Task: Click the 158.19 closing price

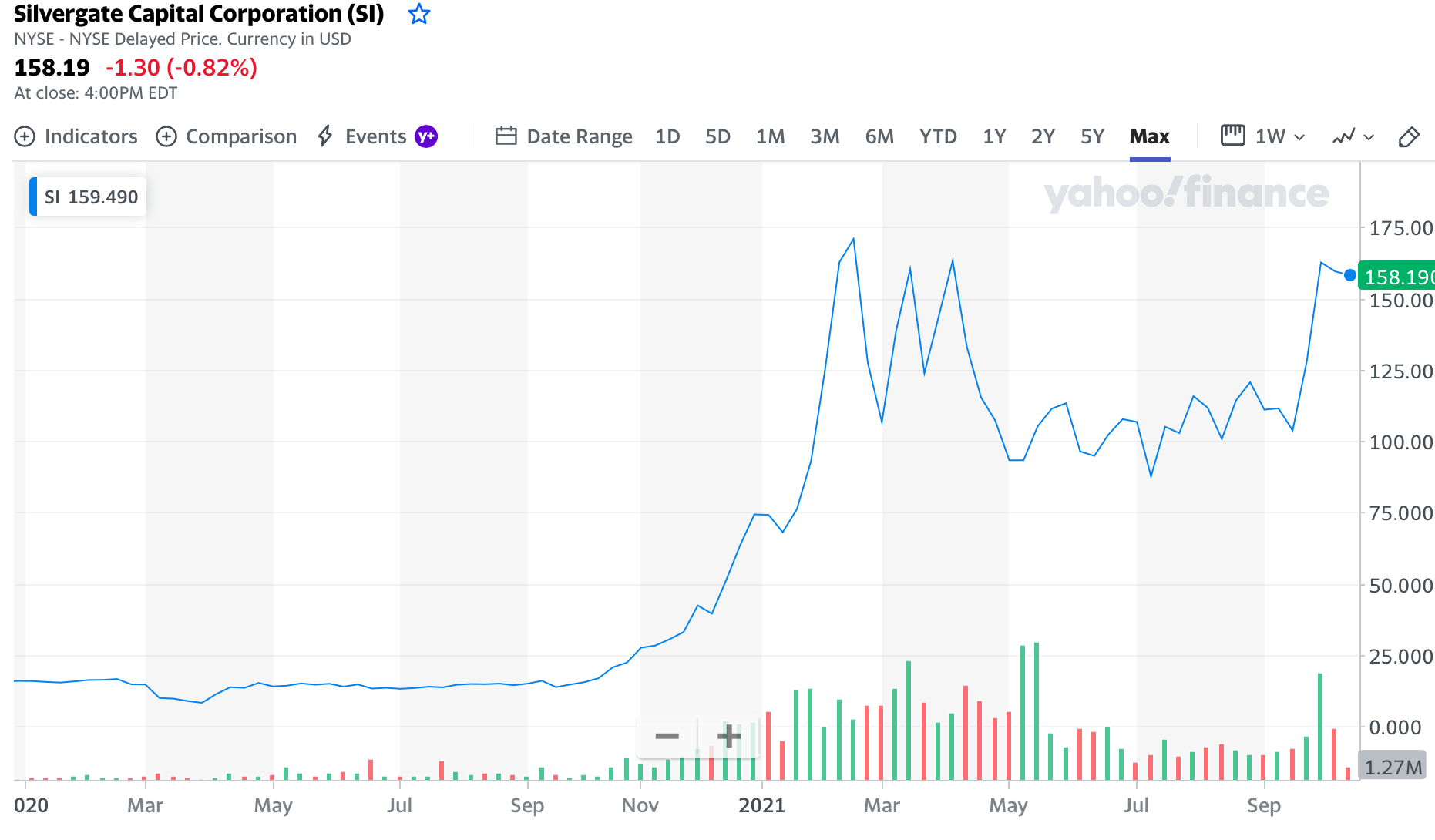Action: tap(52, 68)
